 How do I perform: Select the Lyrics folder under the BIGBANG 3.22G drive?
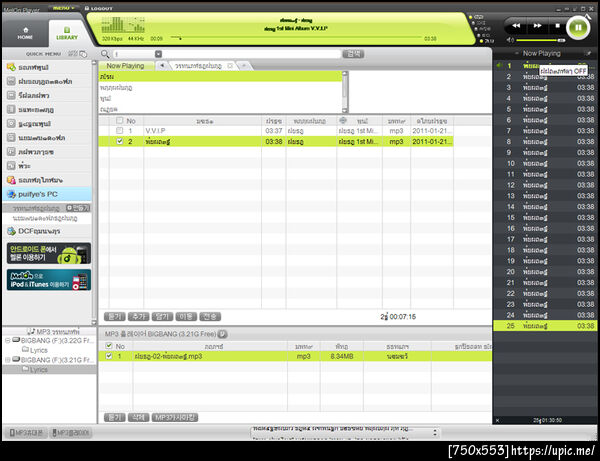click(35, 350)
